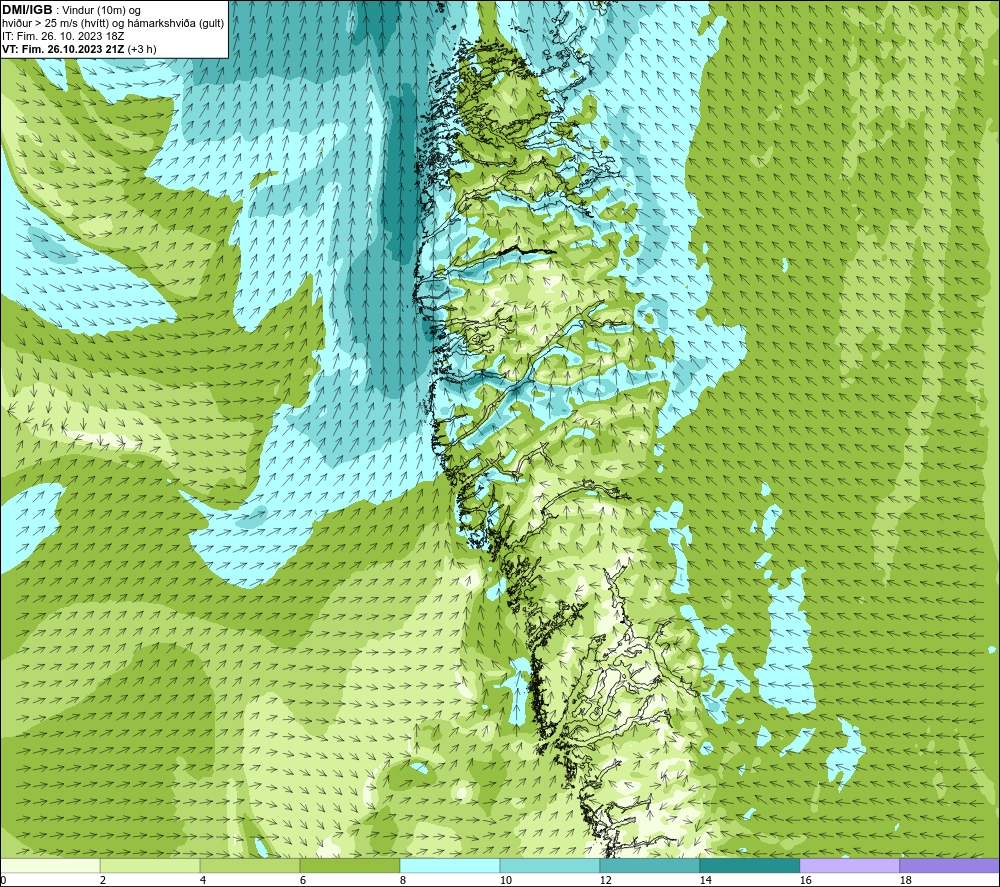
Task: Click the 'Vindur (10m) og' label
Action: [102, 11]
